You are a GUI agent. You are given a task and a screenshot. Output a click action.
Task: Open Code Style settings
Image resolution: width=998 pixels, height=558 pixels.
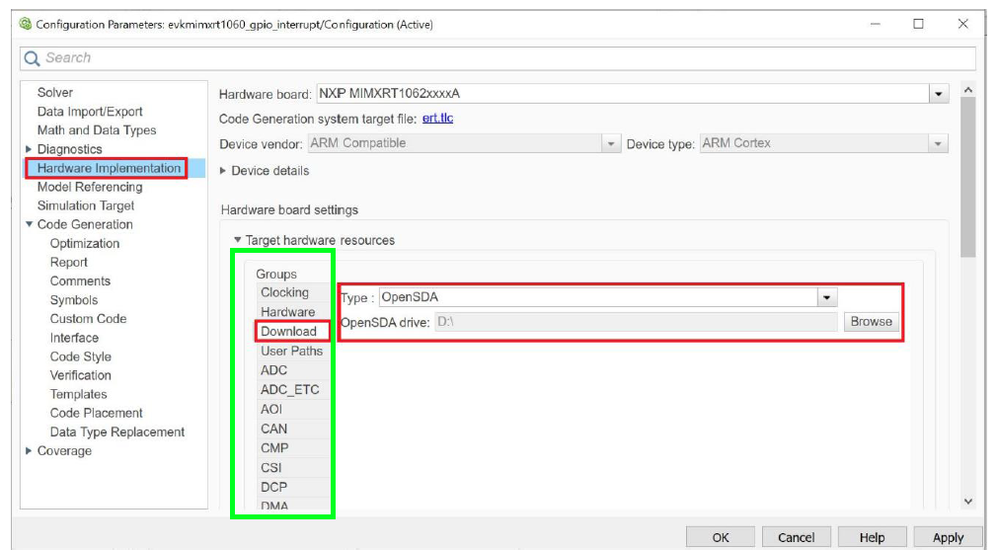80,356
